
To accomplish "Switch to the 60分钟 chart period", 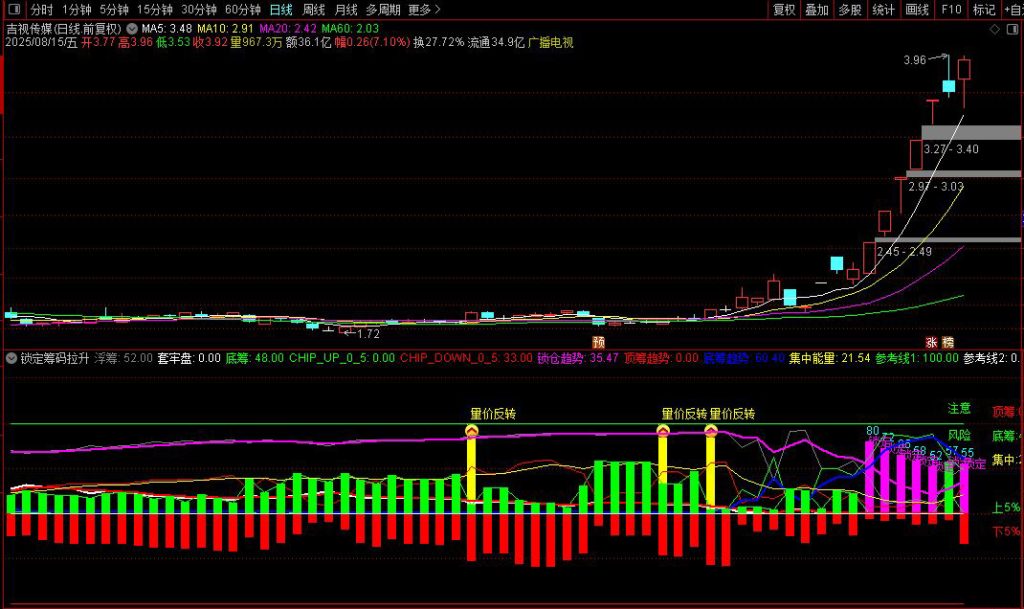I will coord(243,10).
